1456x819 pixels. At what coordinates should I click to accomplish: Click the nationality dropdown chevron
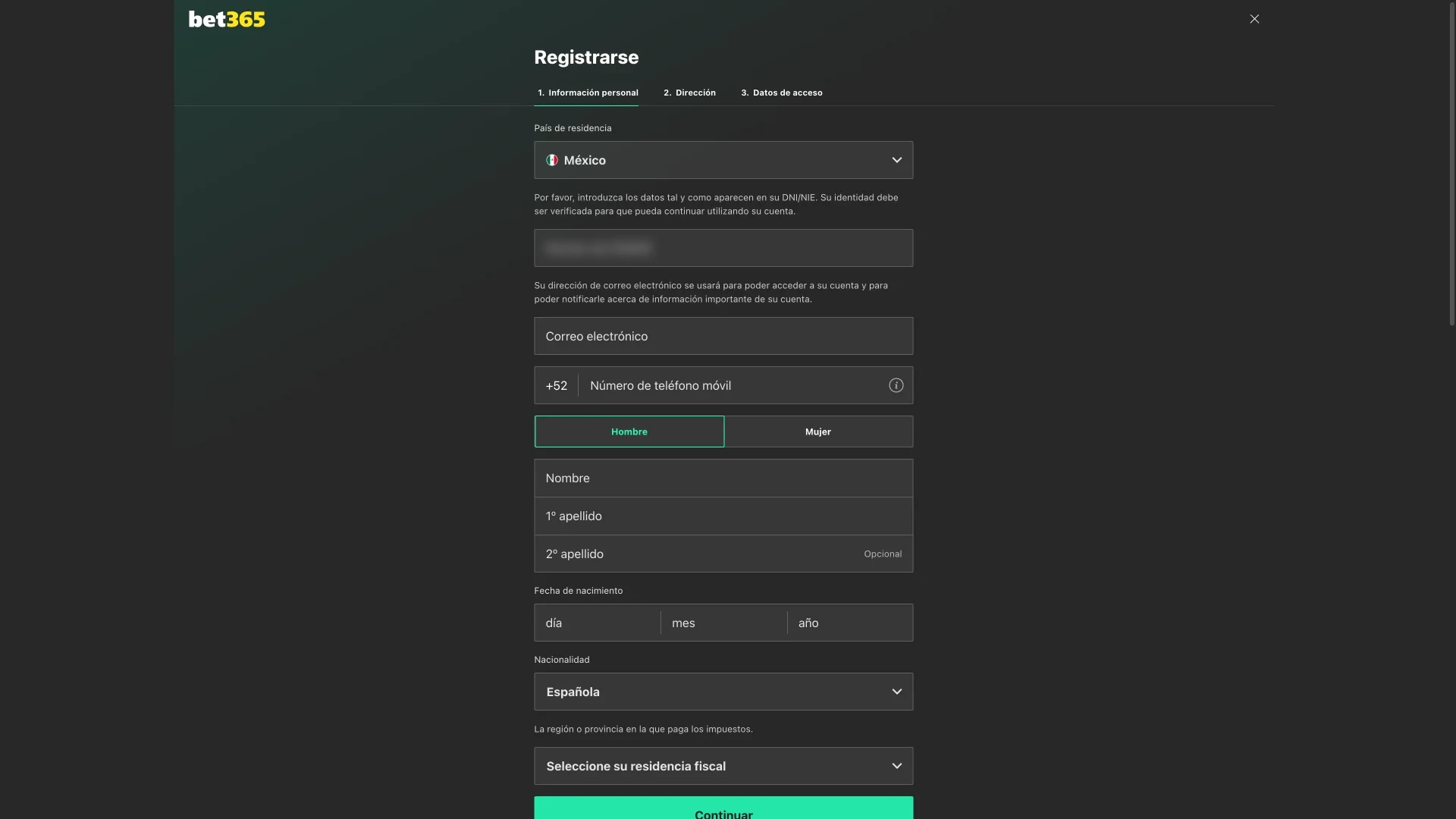point(896,691)
